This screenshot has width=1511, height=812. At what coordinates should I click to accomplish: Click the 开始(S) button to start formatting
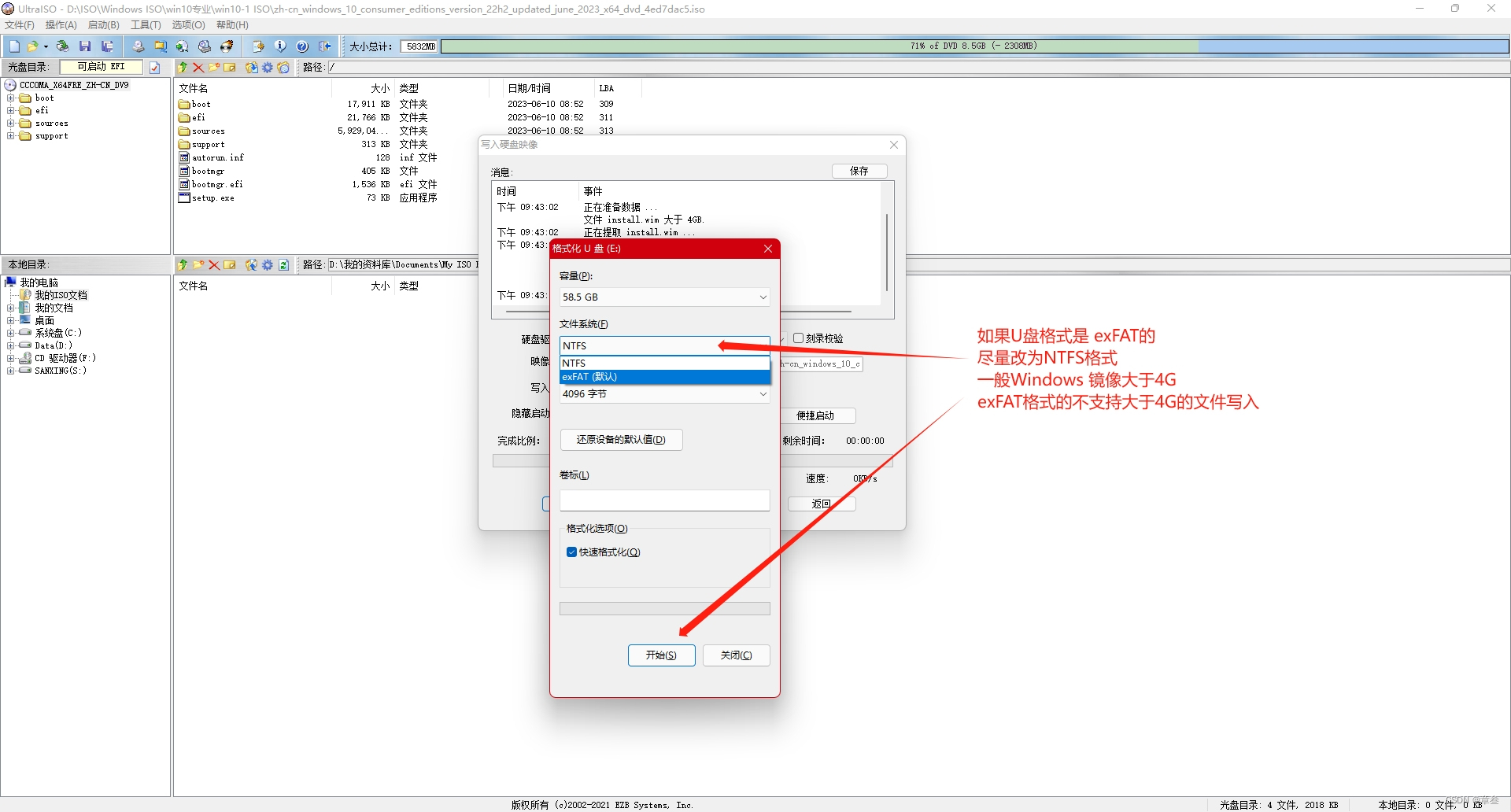[661, 655]
